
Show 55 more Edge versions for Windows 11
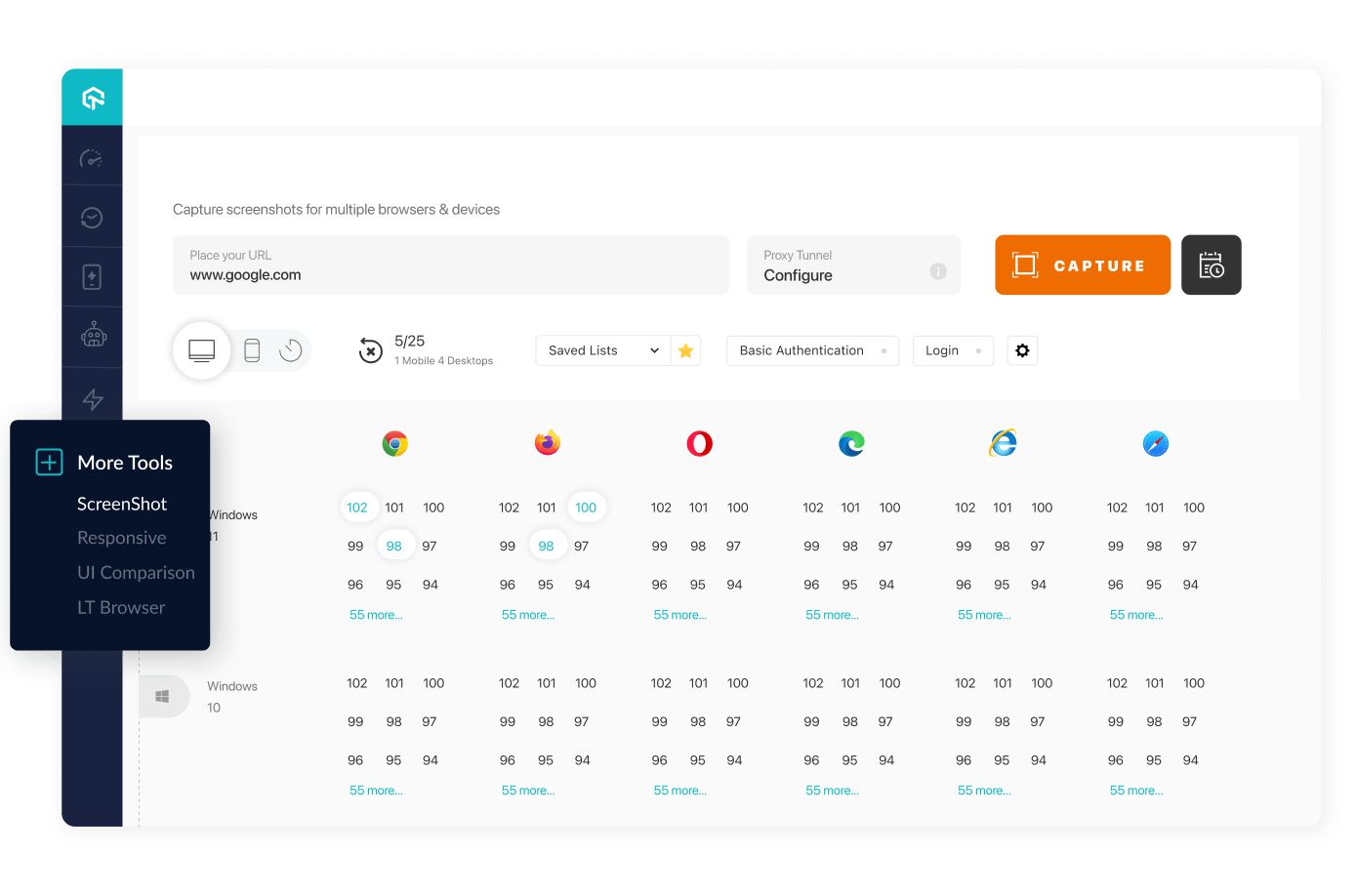click(832, 614)
